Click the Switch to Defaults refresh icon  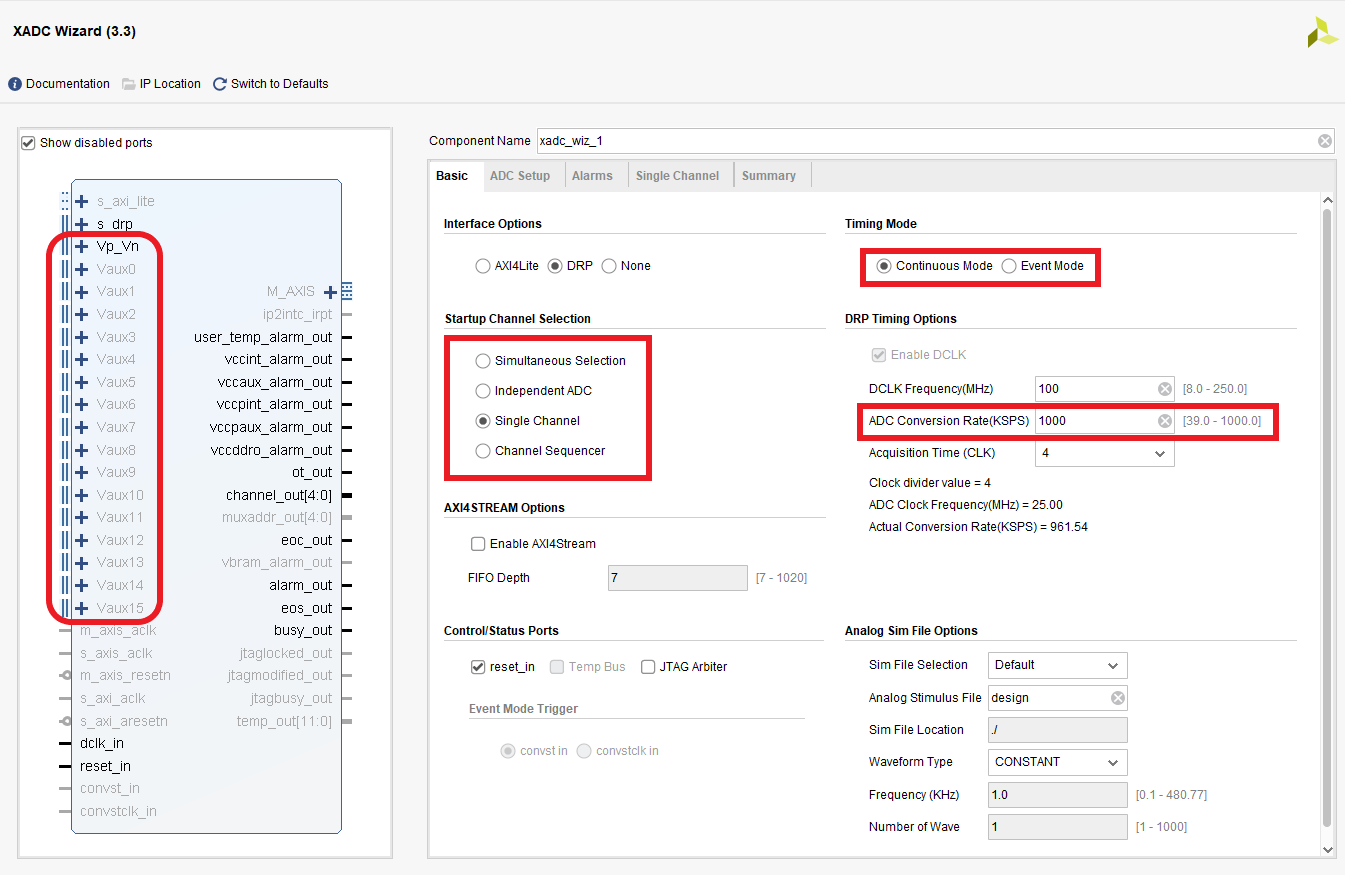click(x=220, y=84)
